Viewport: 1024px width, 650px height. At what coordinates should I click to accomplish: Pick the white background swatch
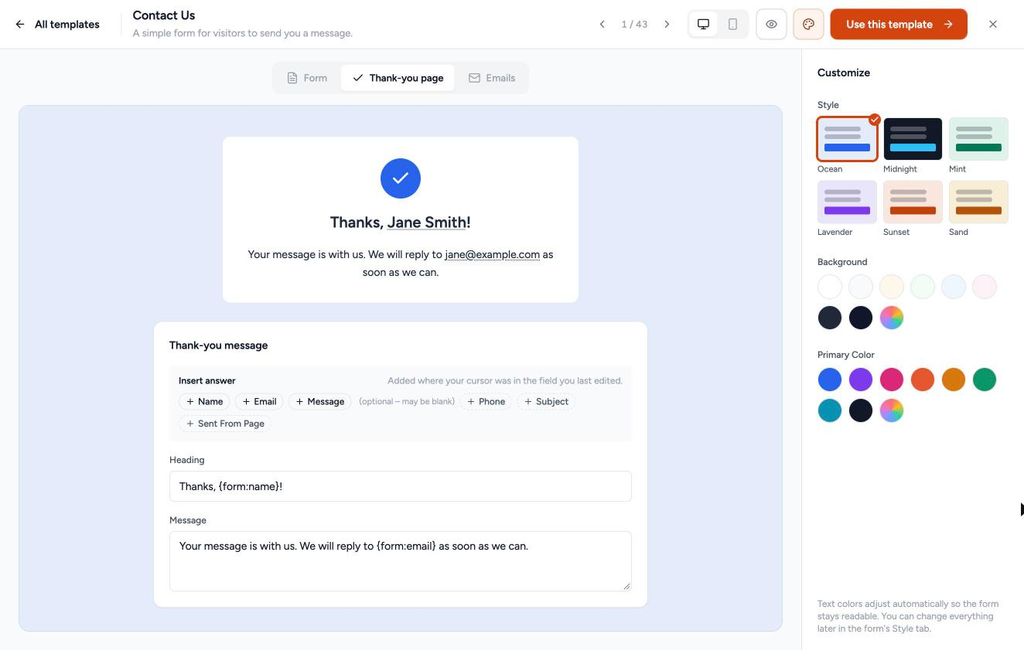pos(830,287)
